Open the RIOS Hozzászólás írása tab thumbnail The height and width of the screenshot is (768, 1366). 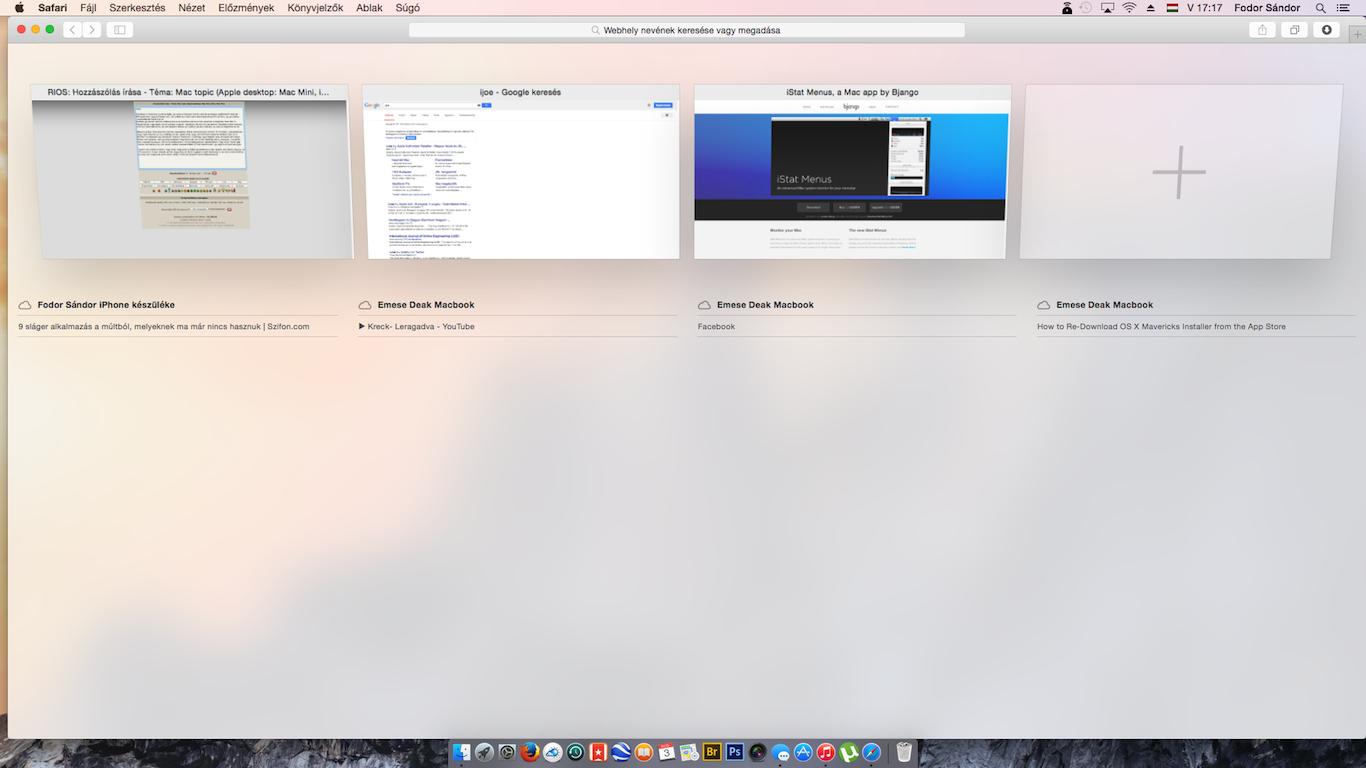coord(189,171)
